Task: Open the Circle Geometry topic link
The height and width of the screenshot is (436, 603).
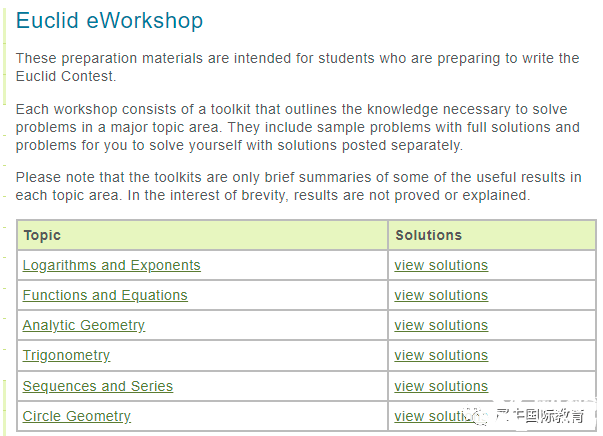Action: 77,416
